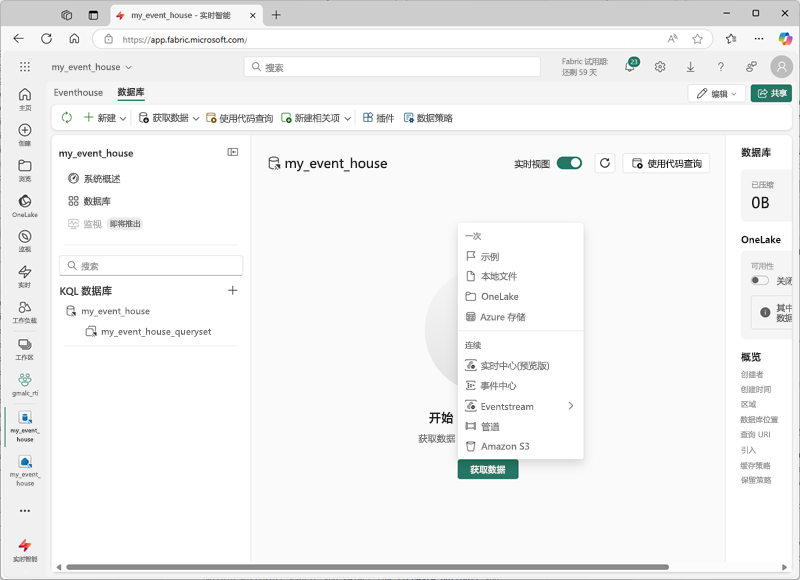The width and height of the screenshot is (800, 580).
Task: Open the Create plus icon in sidebar
Action: tap(24, 135)
